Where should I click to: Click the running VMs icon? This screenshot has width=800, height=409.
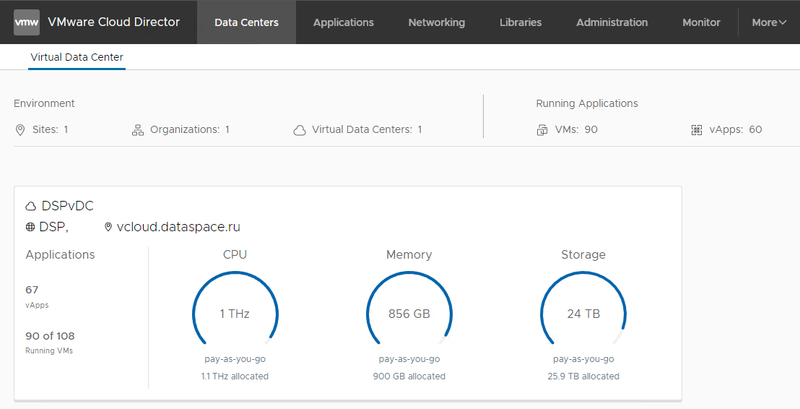(542, 131)
